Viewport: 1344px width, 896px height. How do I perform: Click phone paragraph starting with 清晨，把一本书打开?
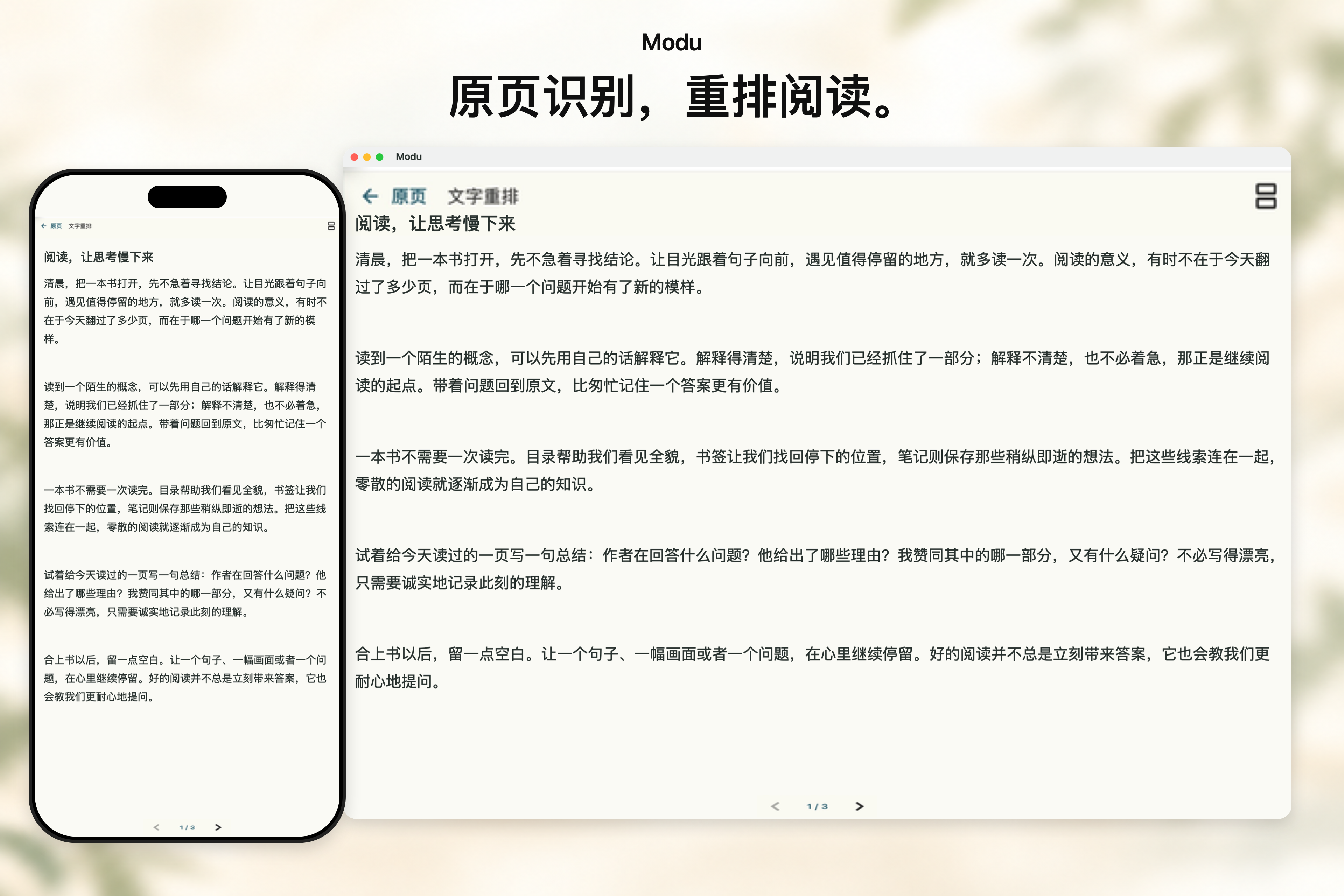pos(186,311)
